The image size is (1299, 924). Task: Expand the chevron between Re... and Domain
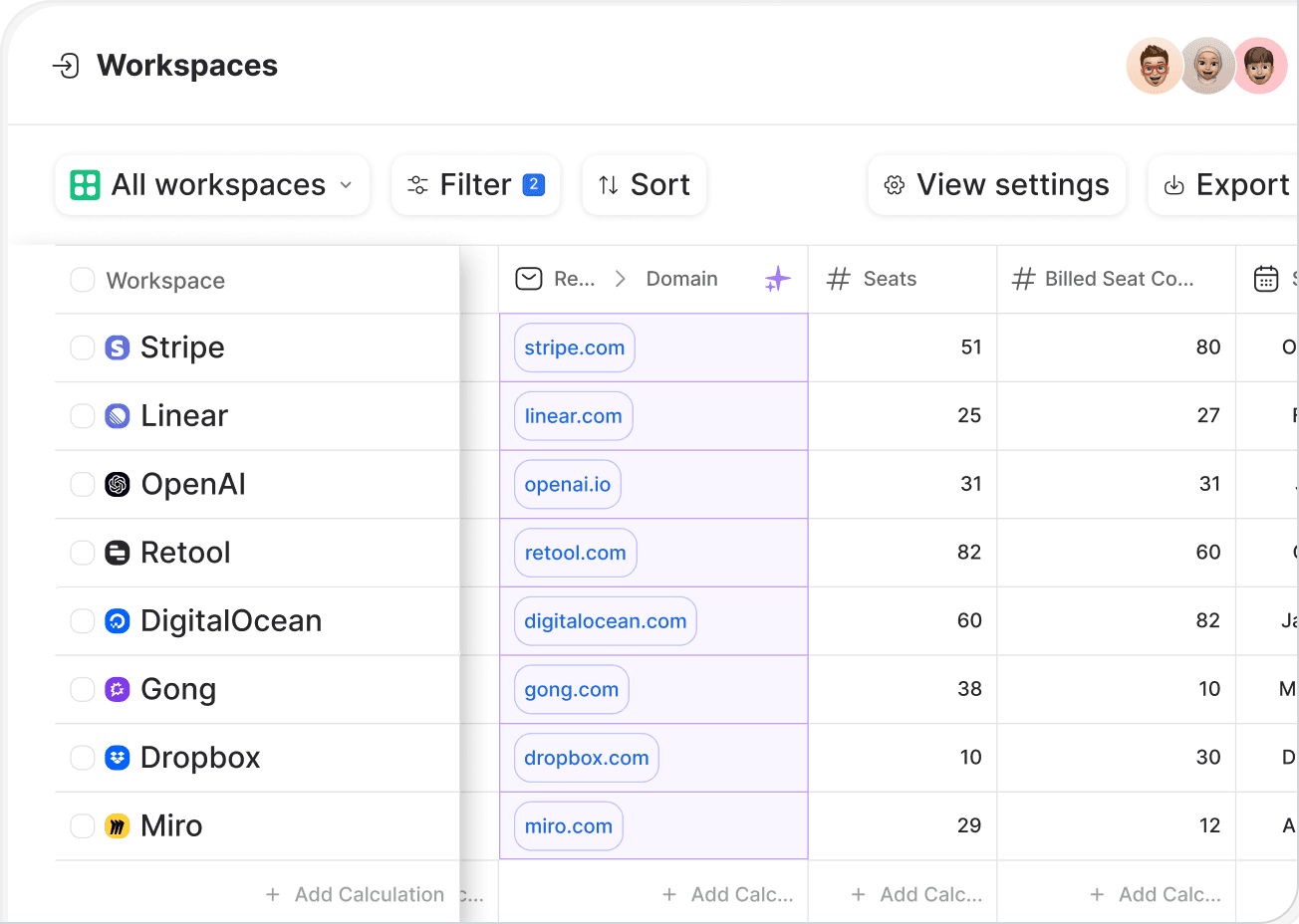click(620, 279)
